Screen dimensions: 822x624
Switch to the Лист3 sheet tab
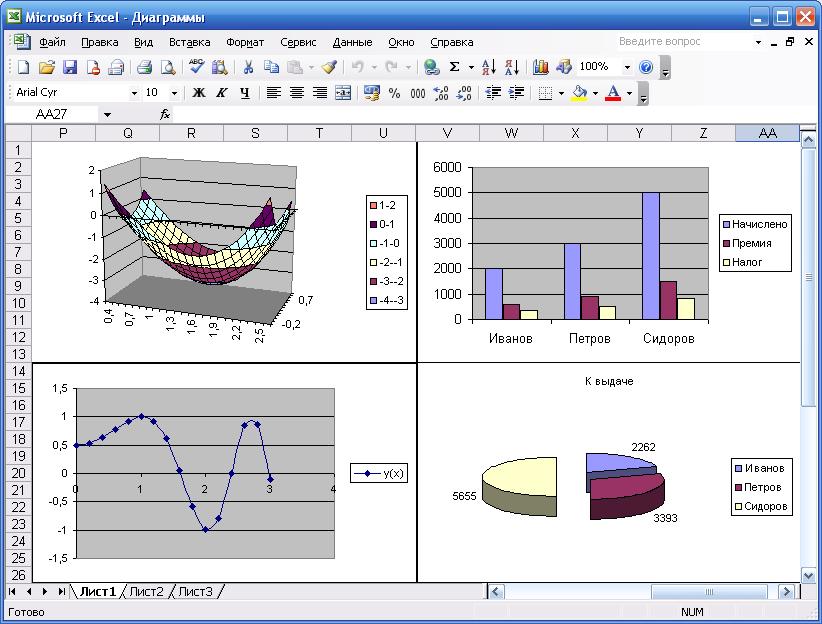pos(196,591)
